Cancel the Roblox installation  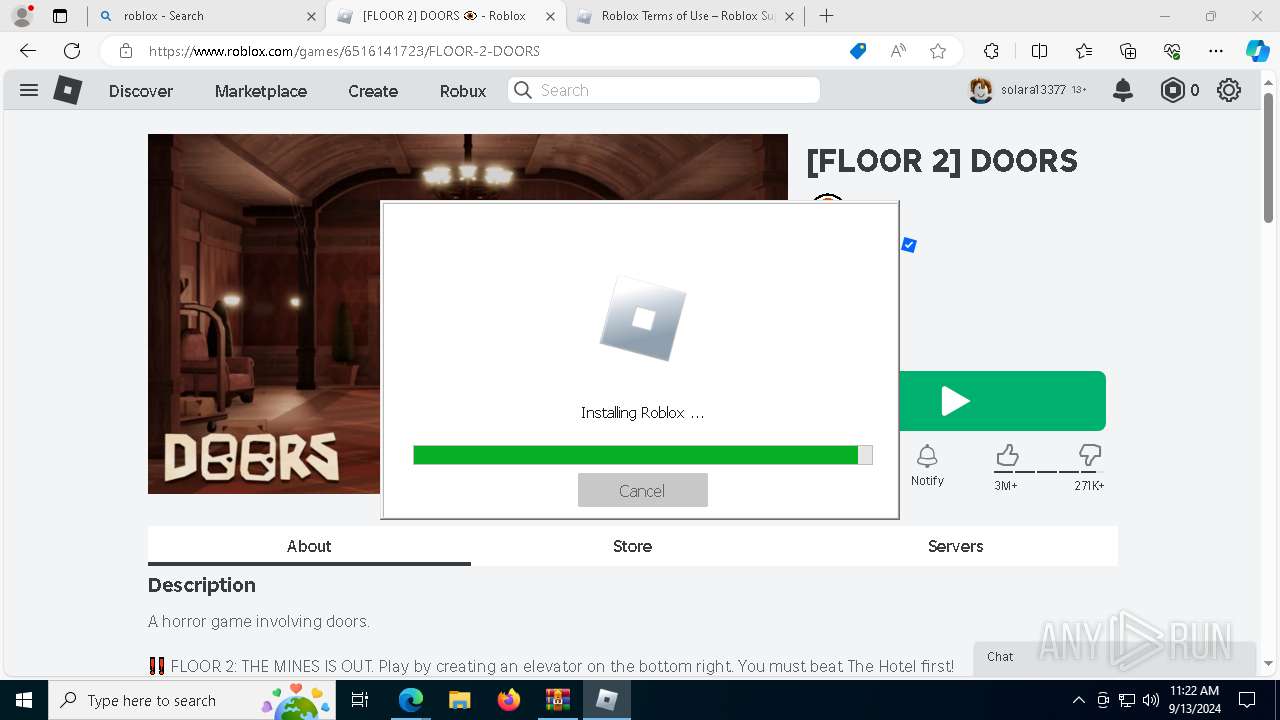642,490
